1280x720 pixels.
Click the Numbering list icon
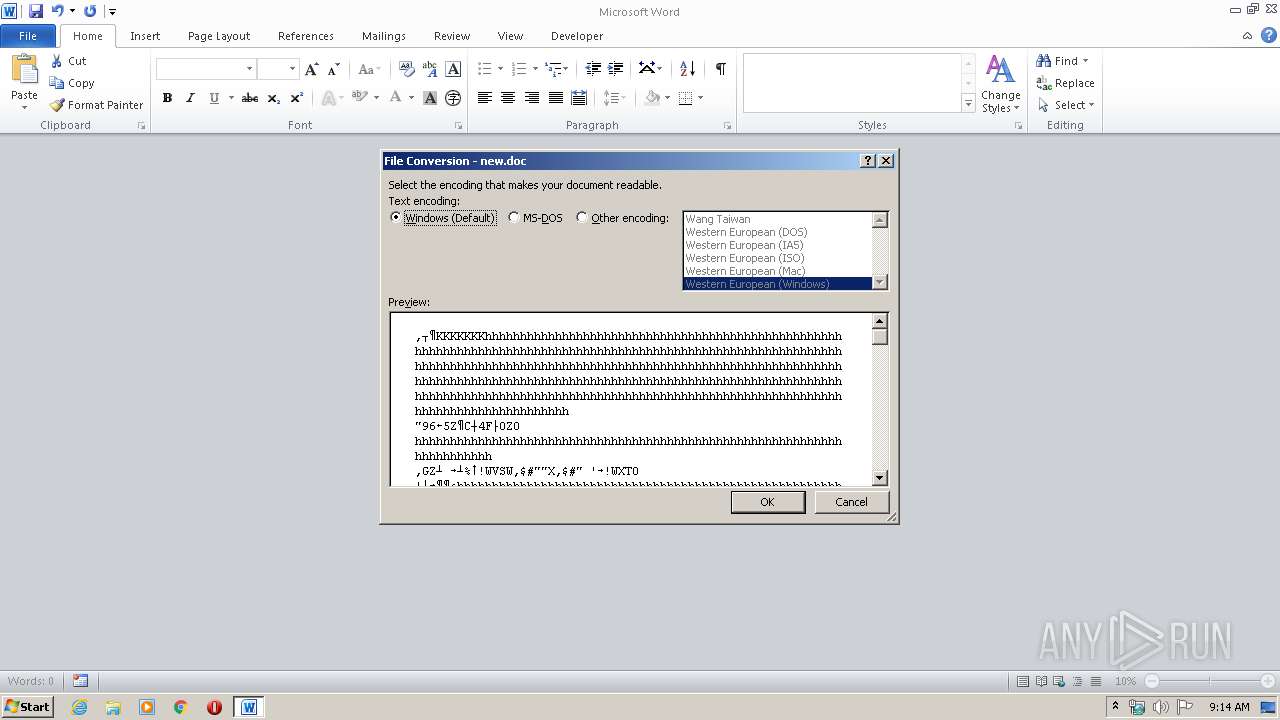coord(518,69)
